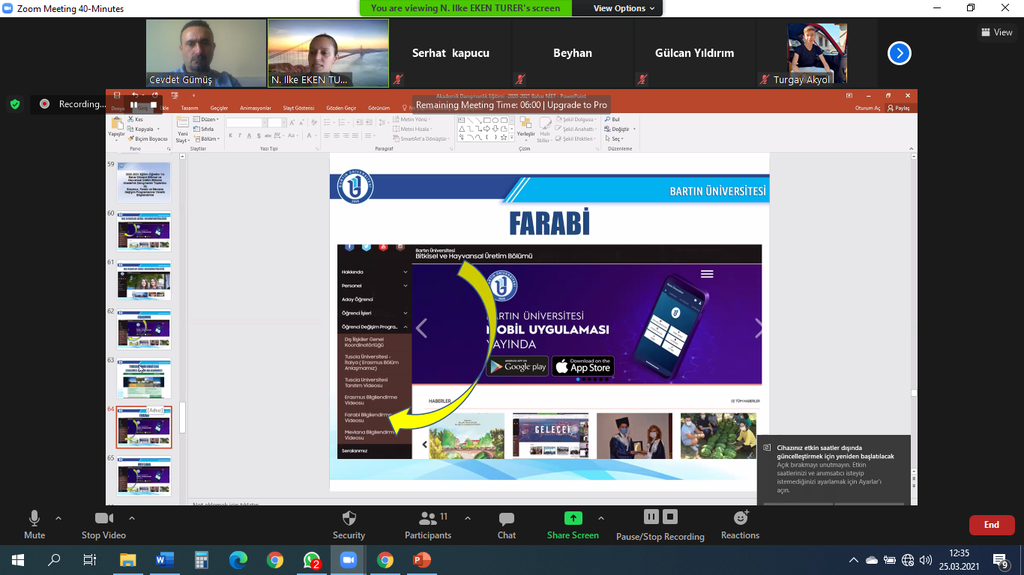Click the PowerPoint undo icon
Screen dimensions: 1024x575
[x=135, y=95]
